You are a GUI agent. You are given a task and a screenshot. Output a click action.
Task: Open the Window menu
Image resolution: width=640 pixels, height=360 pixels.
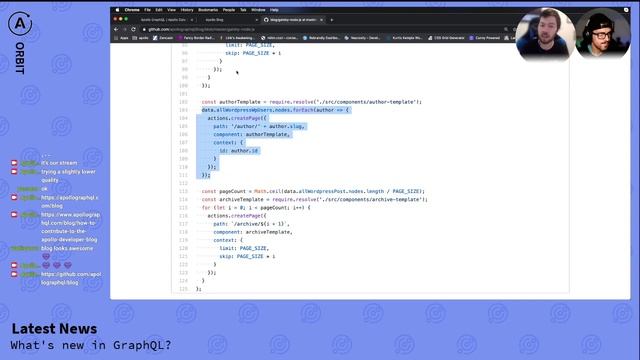point(258,10)
